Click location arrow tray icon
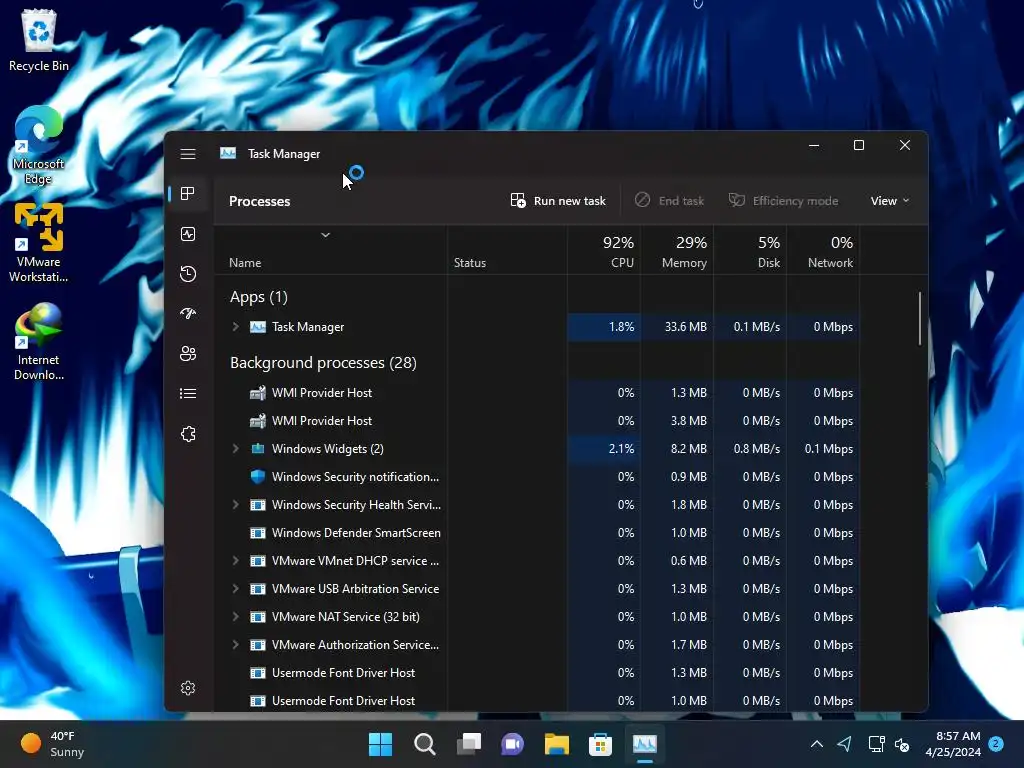Screen dimensions: 1024x768 point(844,744)
